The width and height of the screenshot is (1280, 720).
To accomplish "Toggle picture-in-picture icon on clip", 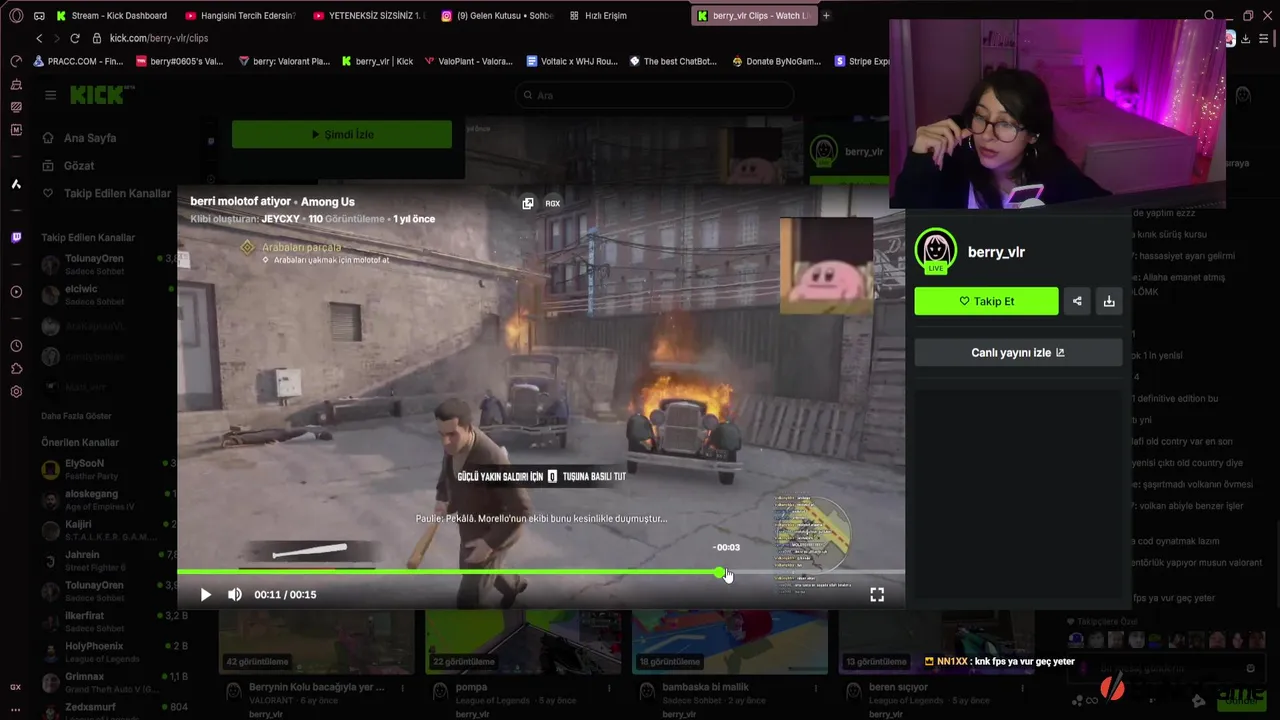I will click(528, 203).
